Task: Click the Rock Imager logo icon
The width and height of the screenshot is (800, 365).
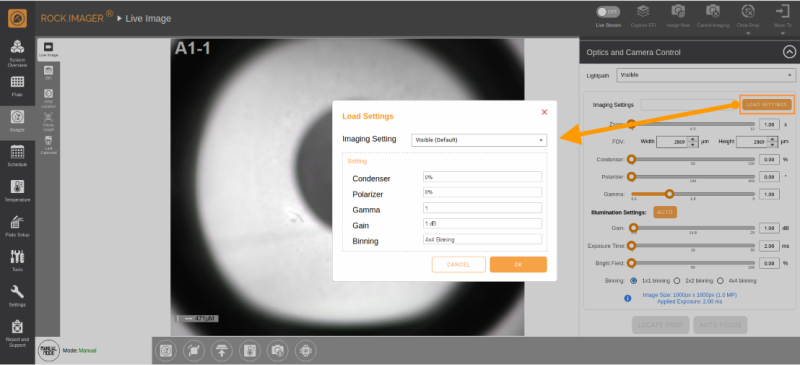Action: point(17,18)
